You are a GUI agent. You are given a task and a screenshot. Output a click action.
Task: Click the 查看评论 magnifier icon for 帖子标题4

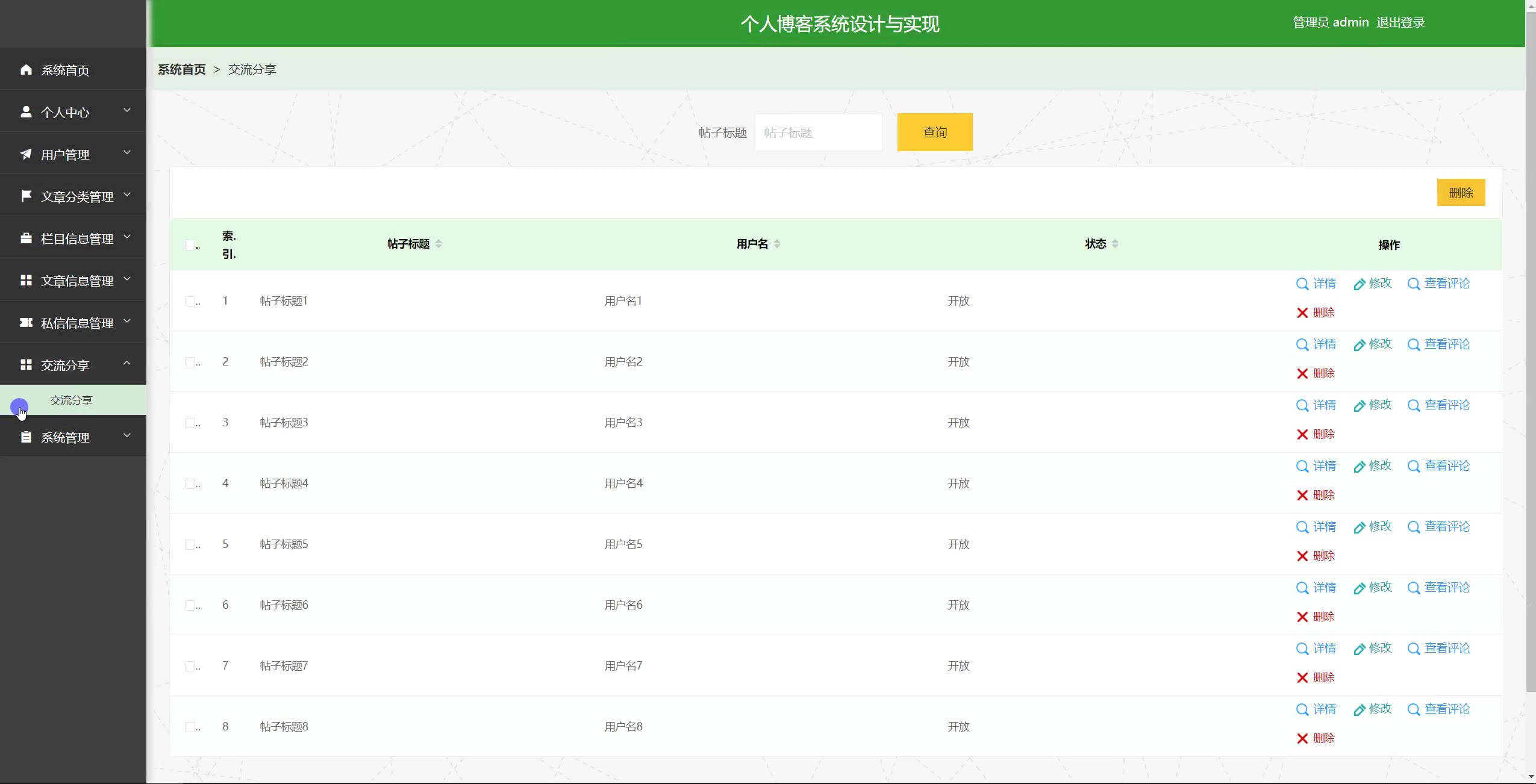tap(1414, 466)
